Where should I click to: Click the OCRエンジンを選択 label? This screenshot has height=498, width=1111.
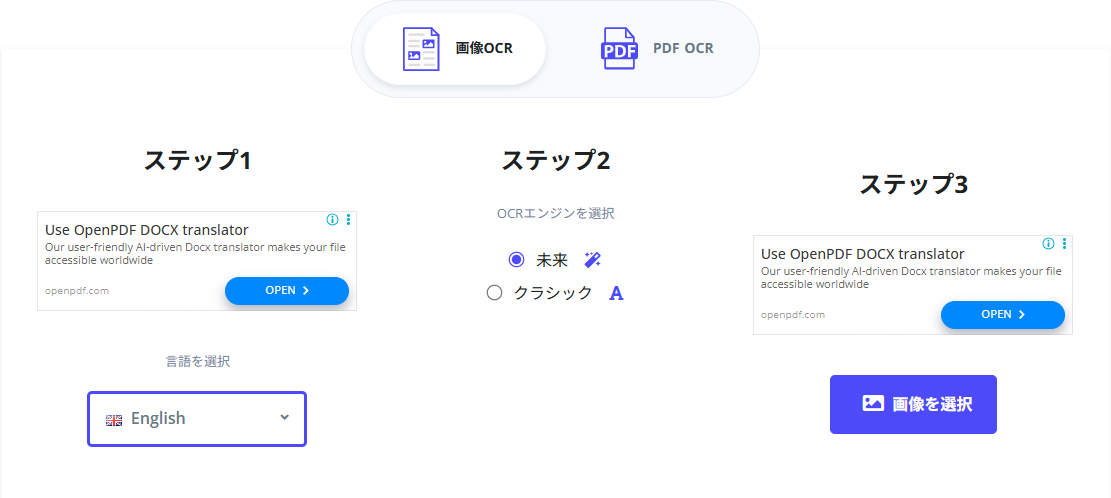[x=556, y=213]
